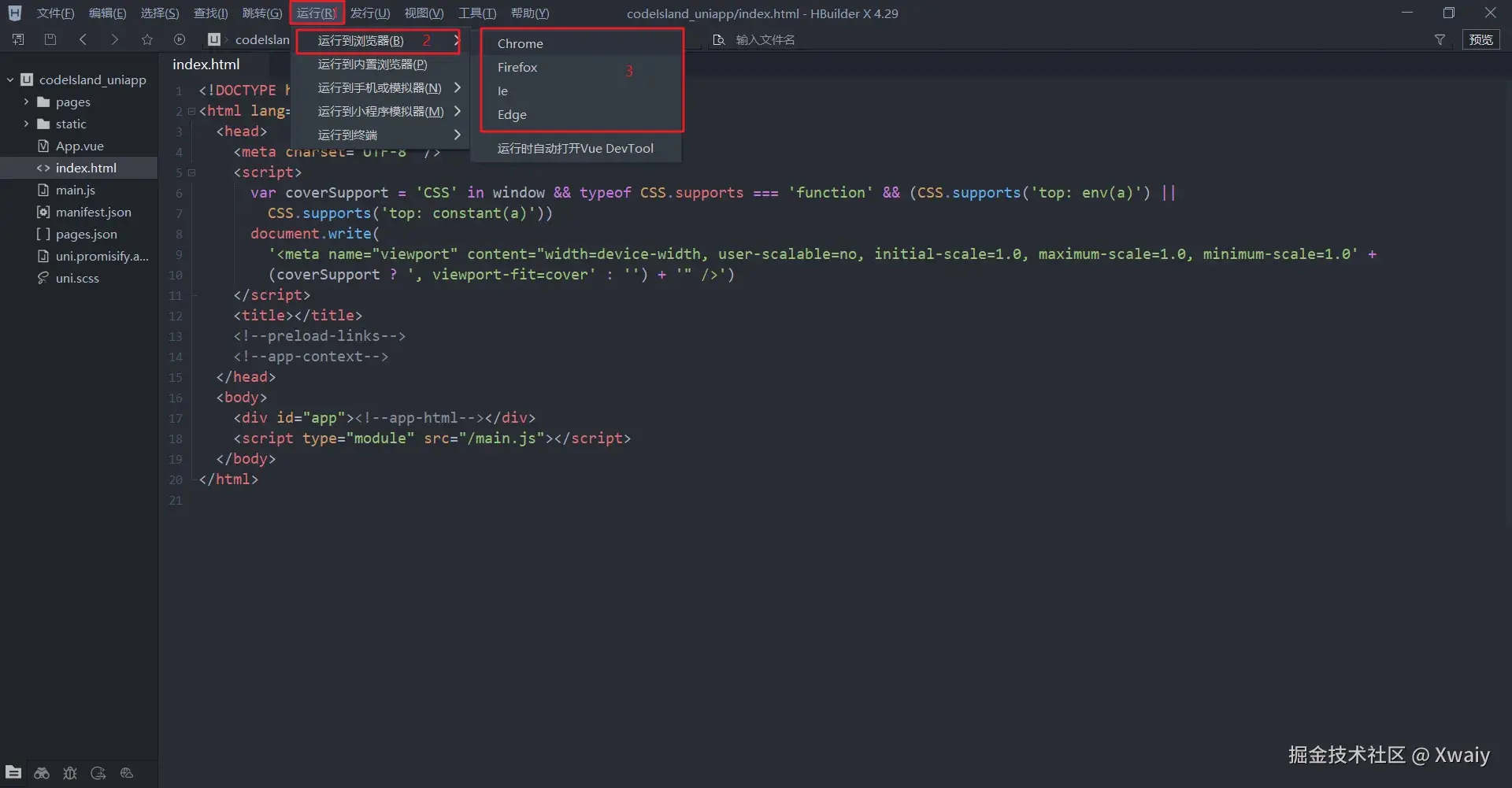1512x788 pixels.
Task: Click the HBuilder X logo icon
Action: [14, 13]
